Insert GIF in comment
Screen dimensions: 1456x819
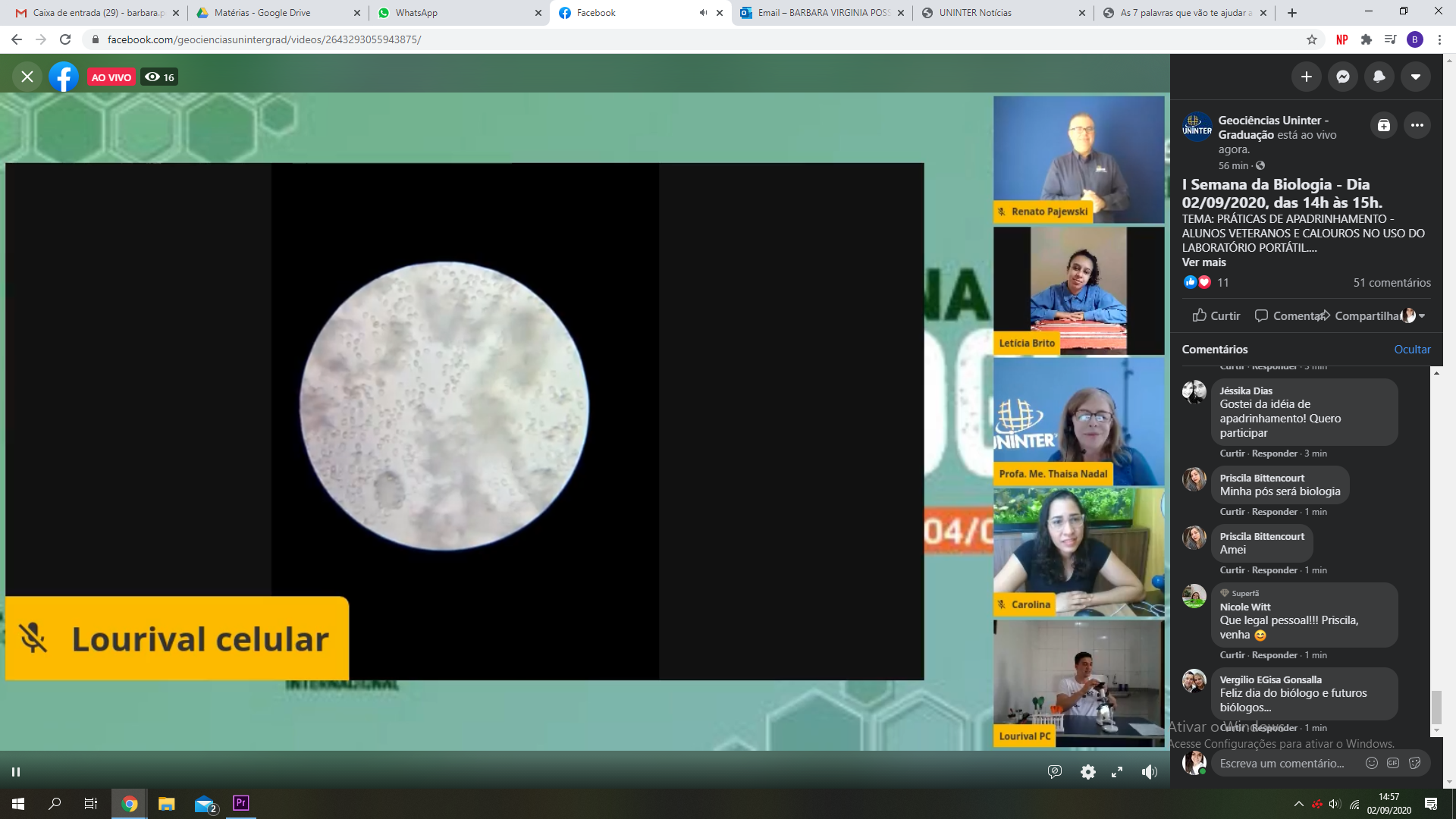pos(1392,764)
